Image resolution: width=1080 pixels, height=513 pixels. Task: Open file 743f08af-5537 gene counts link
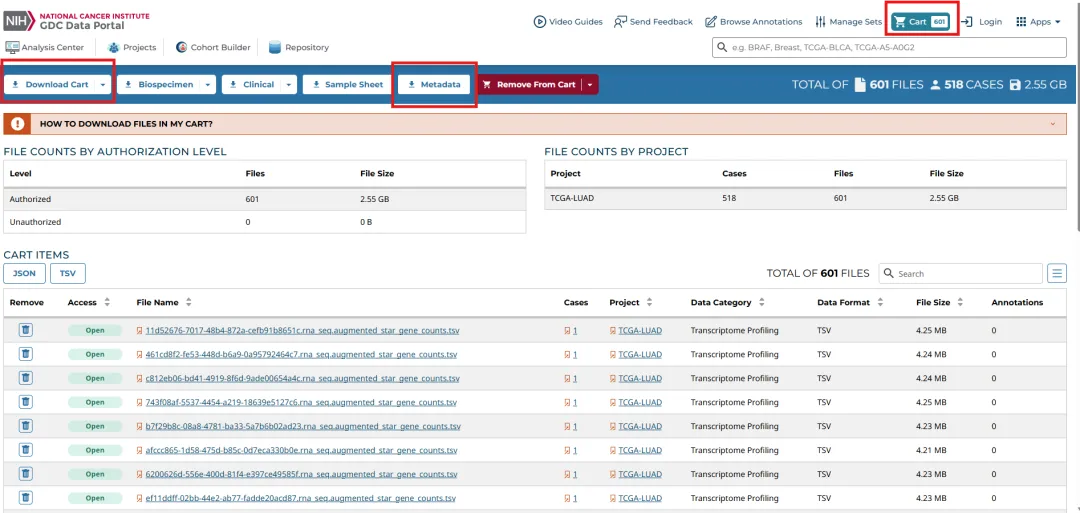302,403
